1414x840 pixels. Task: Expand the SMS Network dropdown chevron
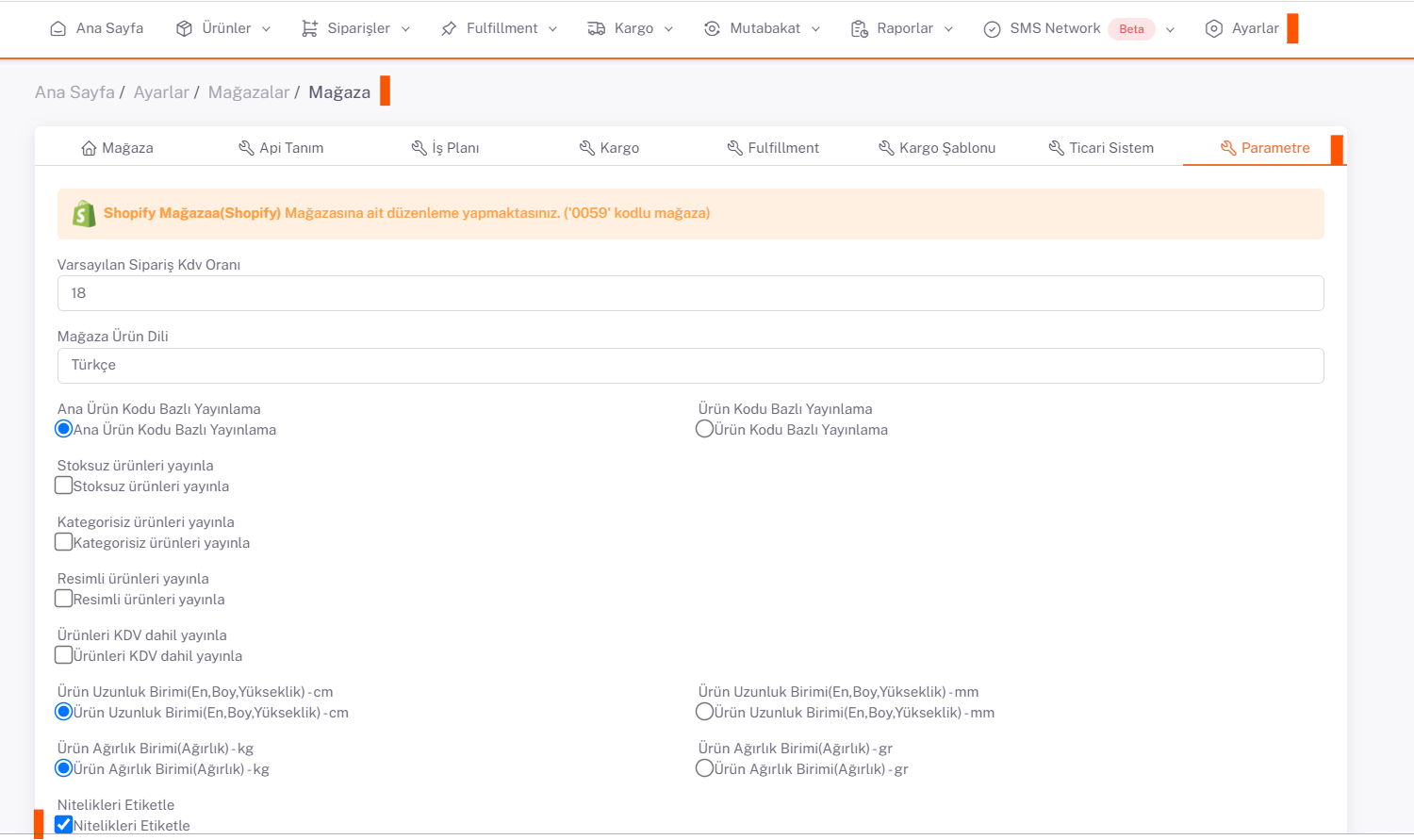tap(1170, 29)
